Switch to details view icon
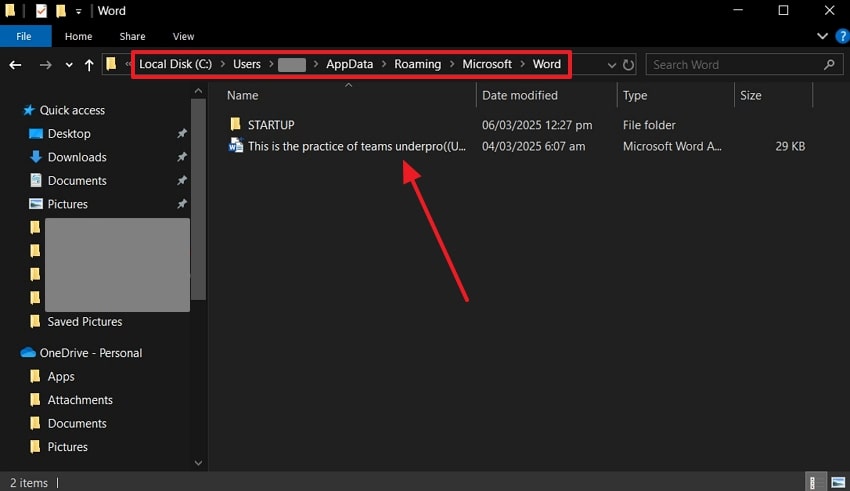 coord(813,482)
